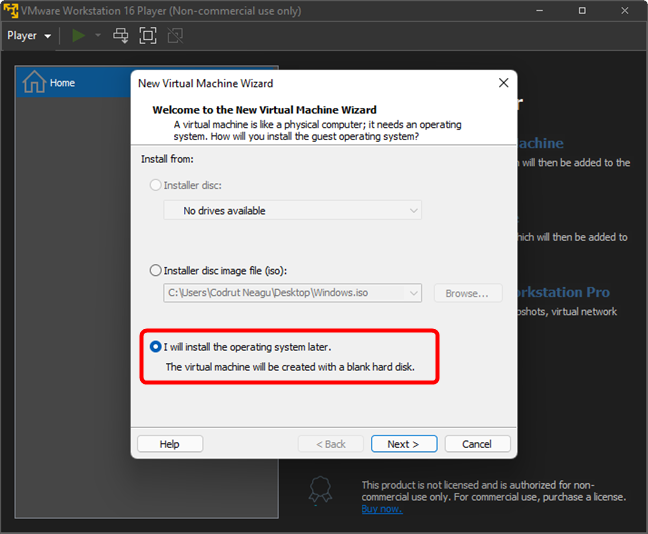Click the Browse... button
The width and height of the screenshot is (648, 534).
[x=468, y=293]
